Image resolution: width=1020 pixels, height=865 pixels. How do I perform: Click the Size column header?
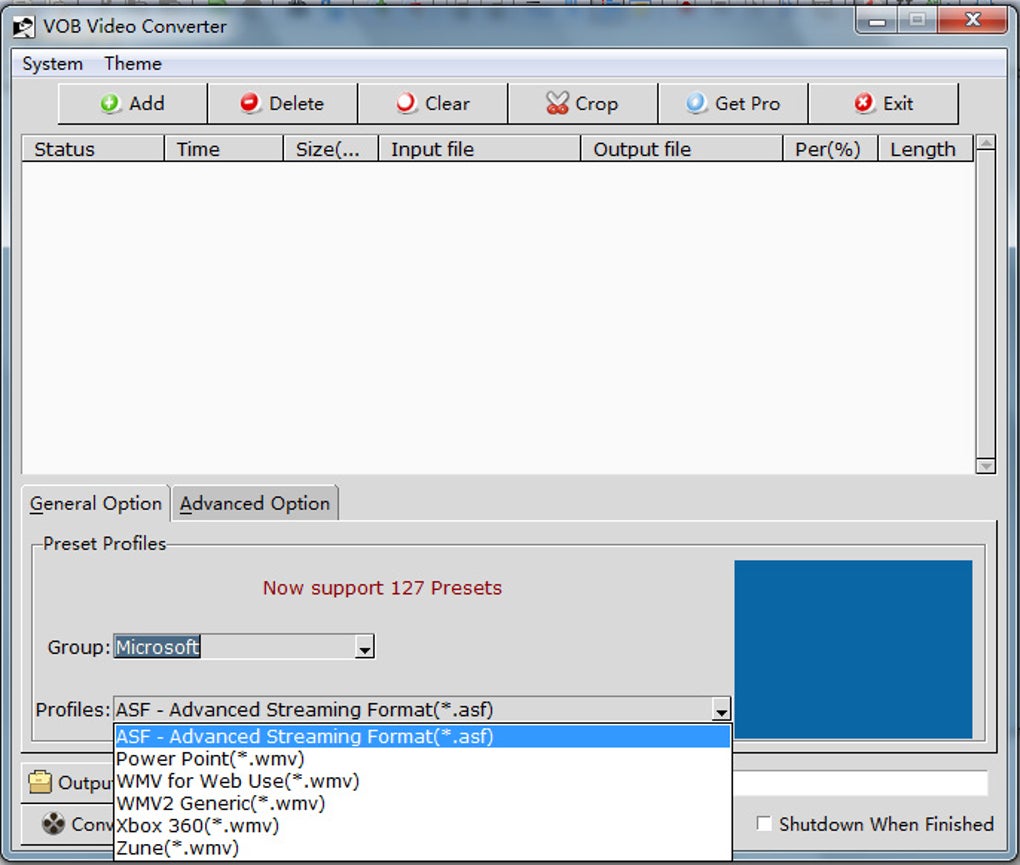(x=331, y=149)
